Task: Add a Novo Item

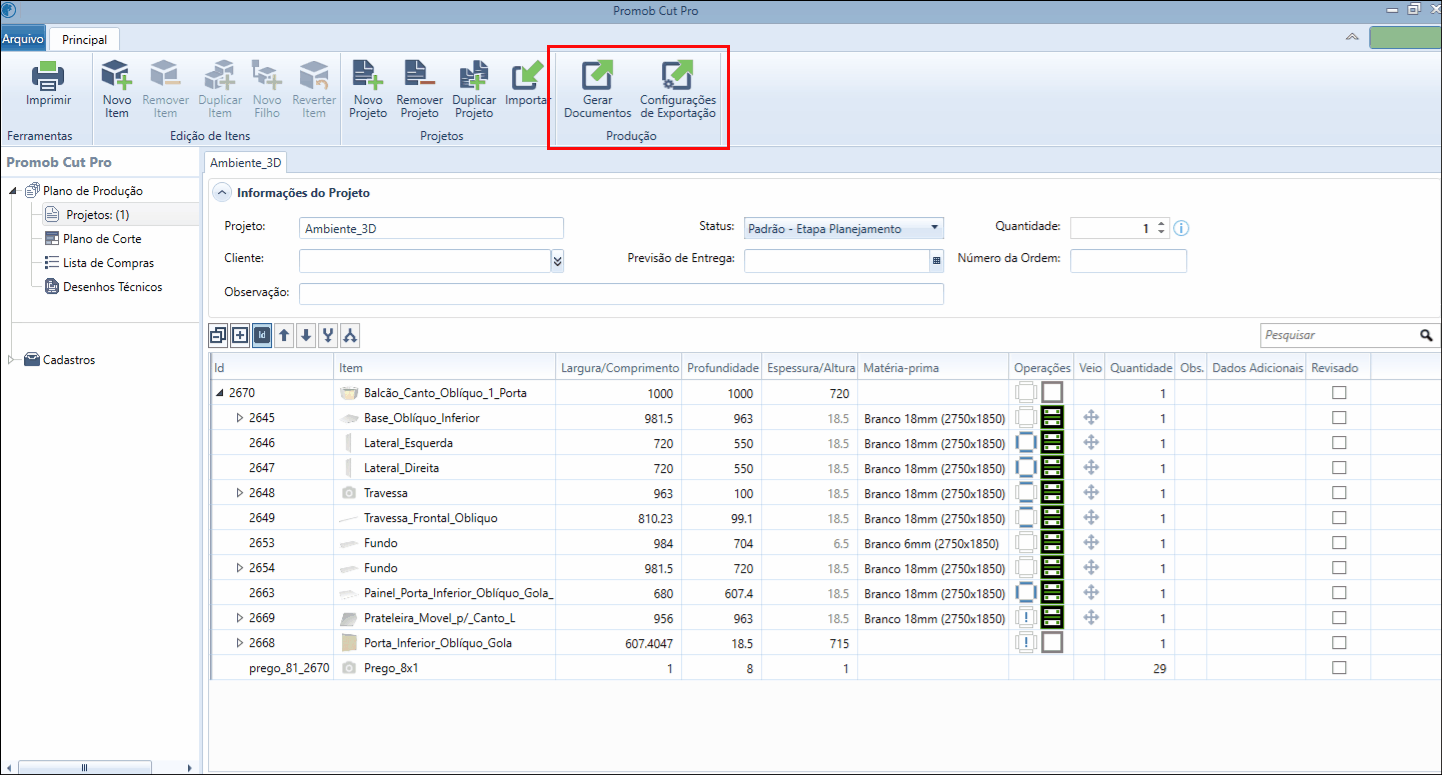Action: (x=117, y=76)
